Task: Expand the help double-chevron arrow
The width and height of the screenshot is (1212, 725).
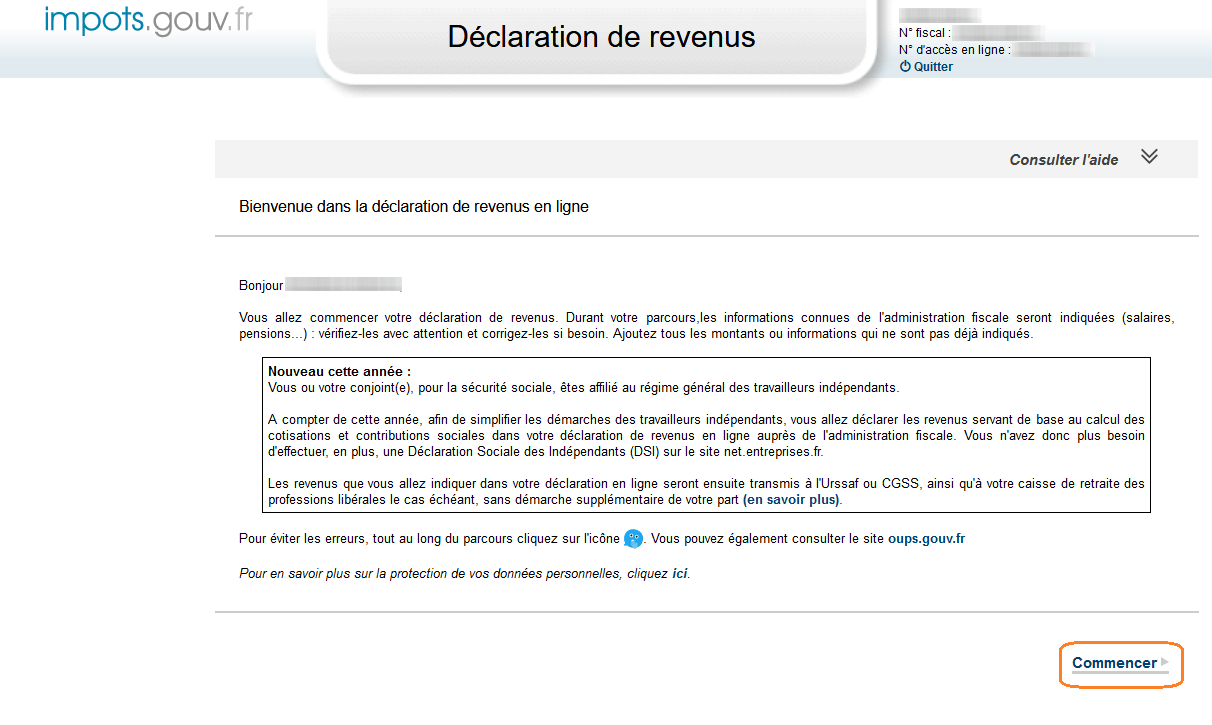Action: (1149, 157)
